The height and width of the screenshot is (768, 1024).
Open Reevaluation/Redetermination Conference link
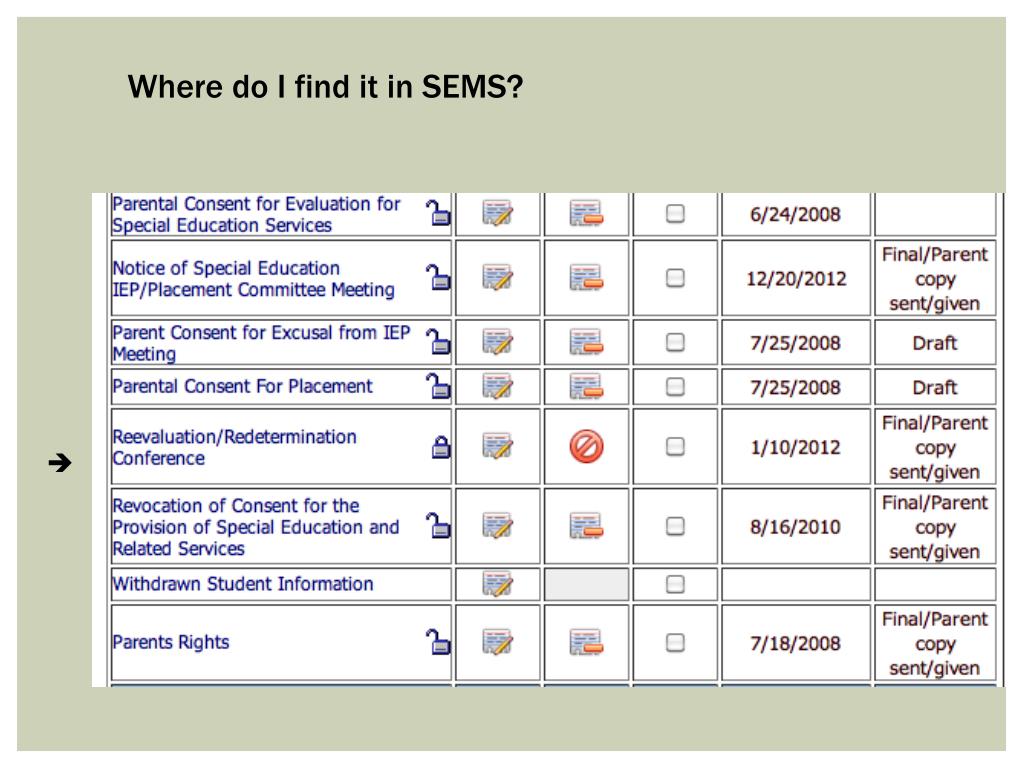234,447
